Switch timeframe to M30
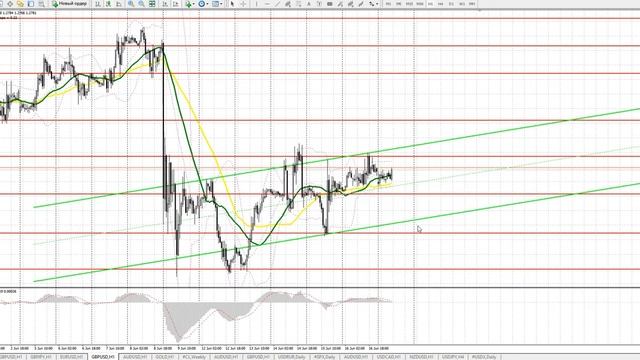 pyautogui.click(x=420, y=4)
